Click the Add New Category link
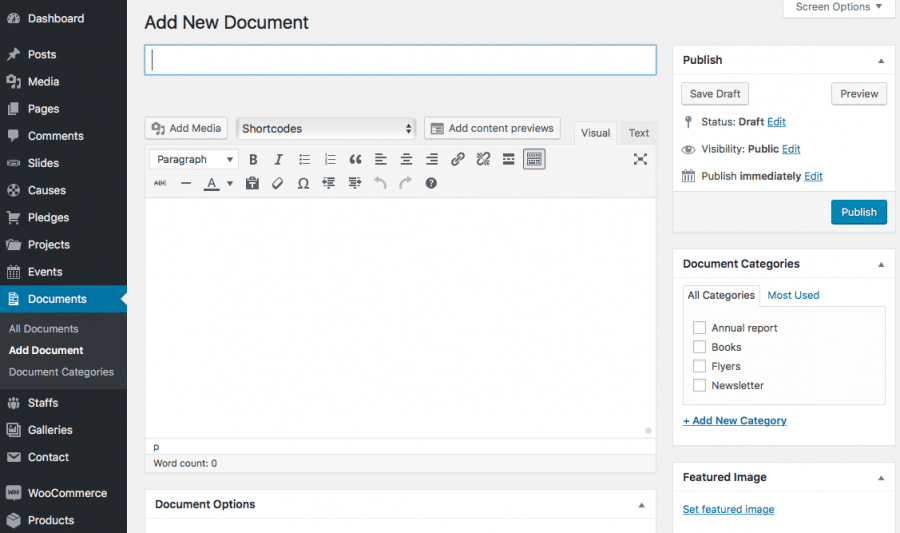This screenshot has width=900, height=533. (x=735, y=421)
